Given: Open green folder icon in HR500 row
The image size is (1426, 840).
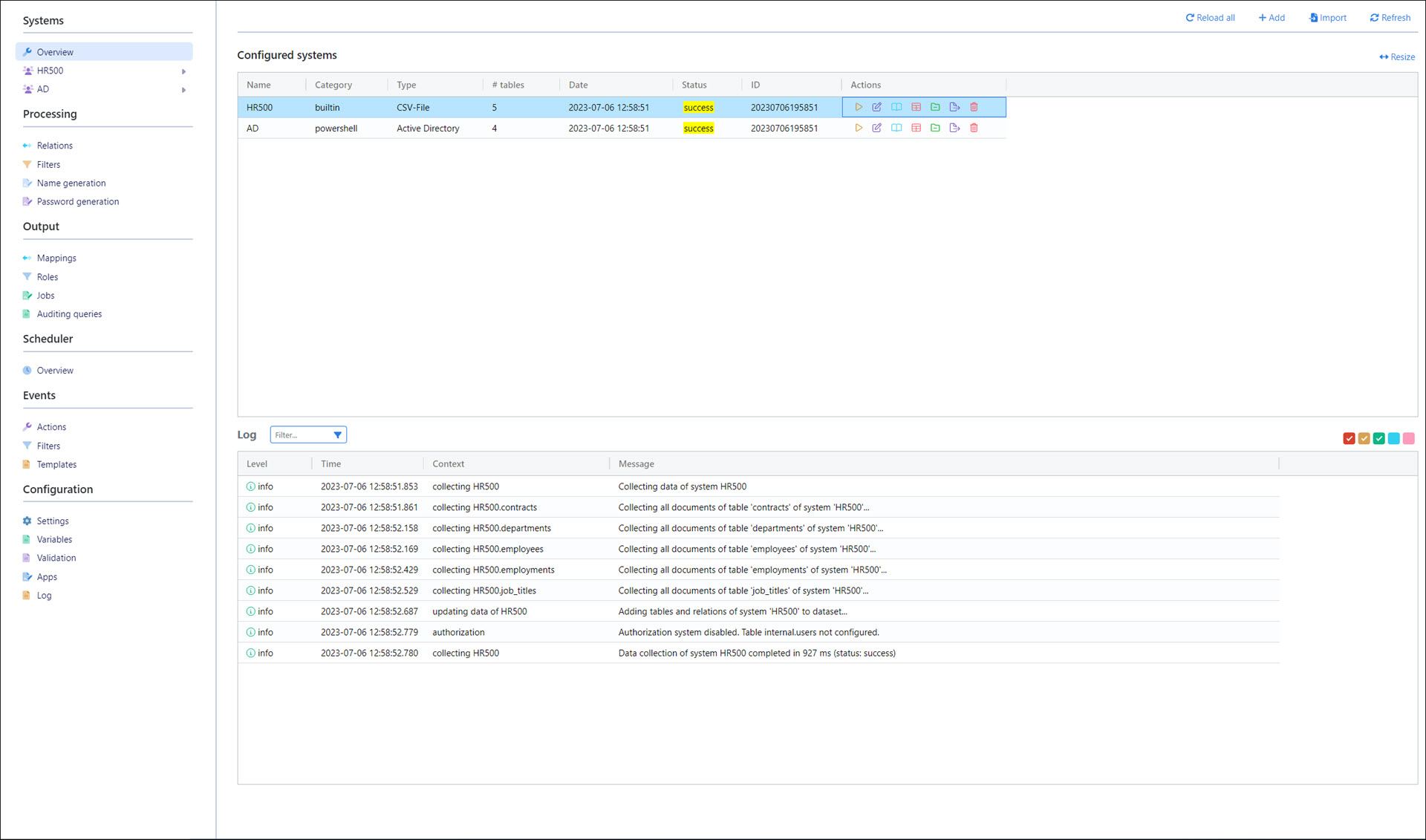Looking at the screenshot, I should (935, 107).
